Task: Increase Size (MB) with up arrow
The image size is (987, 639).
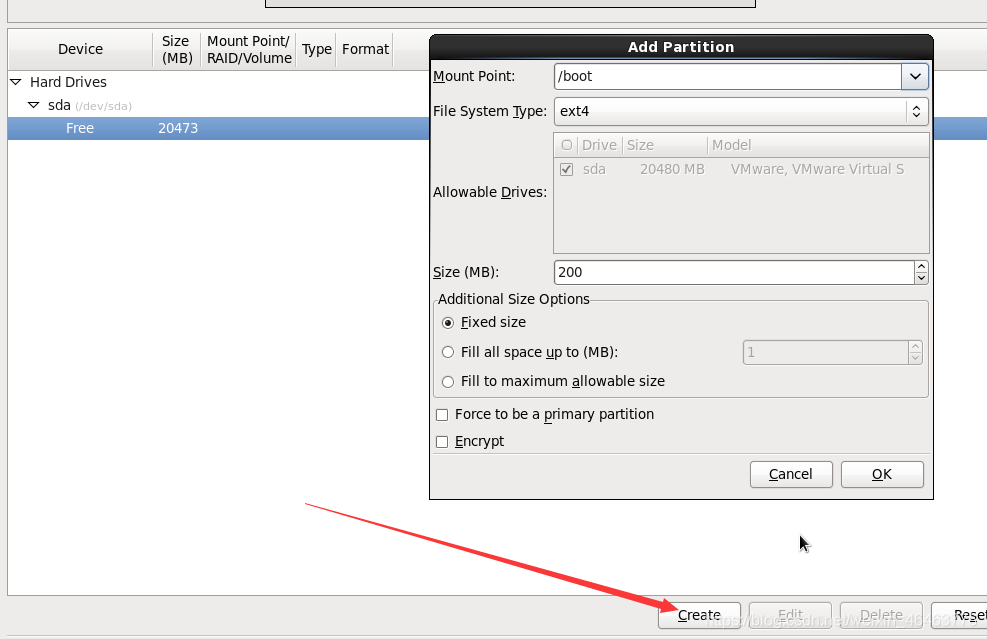Action: (x=921, y=266)
